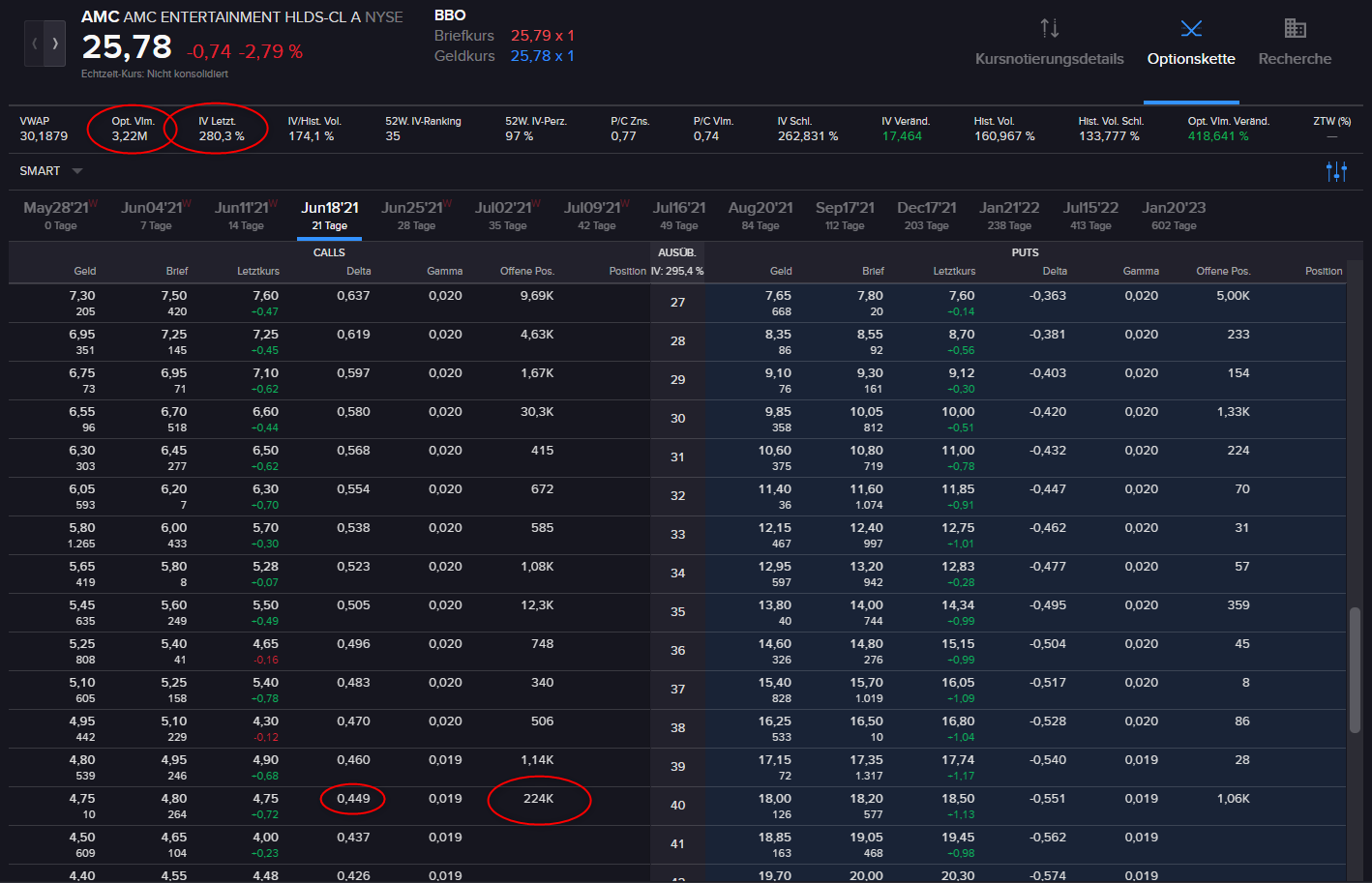Click the Briefkurs quote 25,79 x 1

(x=543, y=36)
